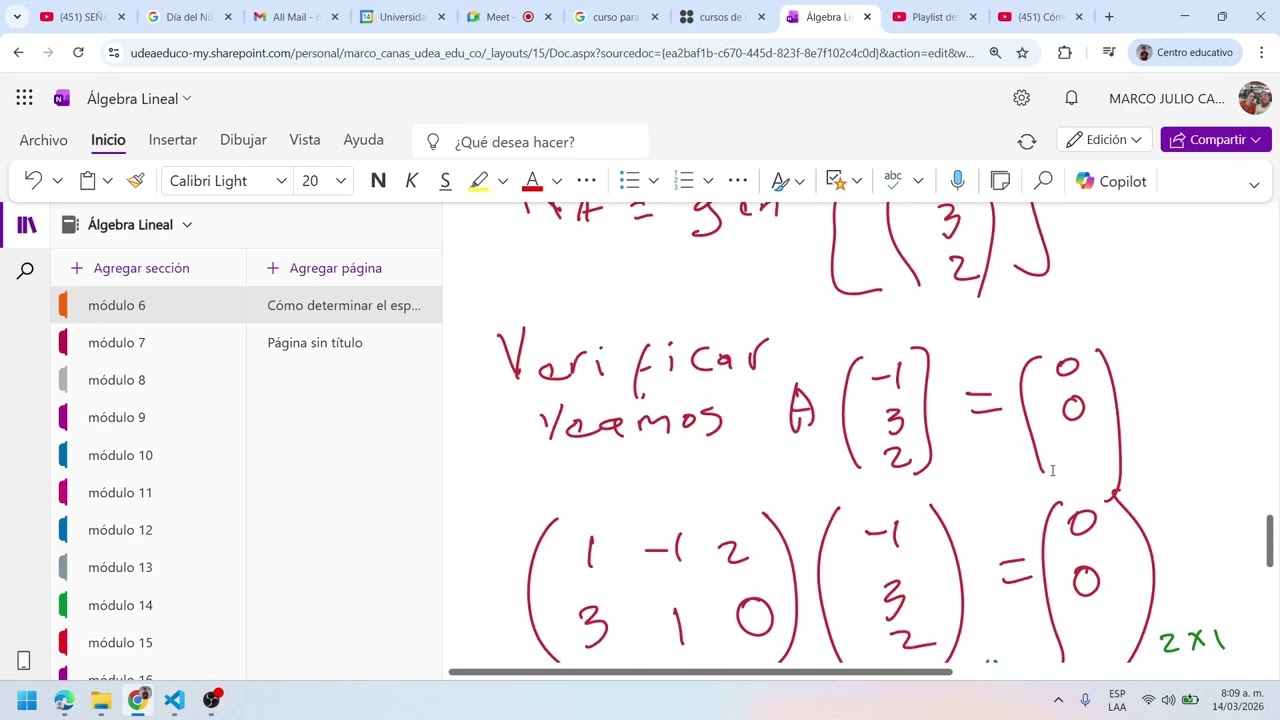Open notifications bell
Image resolution: width=1280 pixels, height=720 pixels.
[1071, 98]
